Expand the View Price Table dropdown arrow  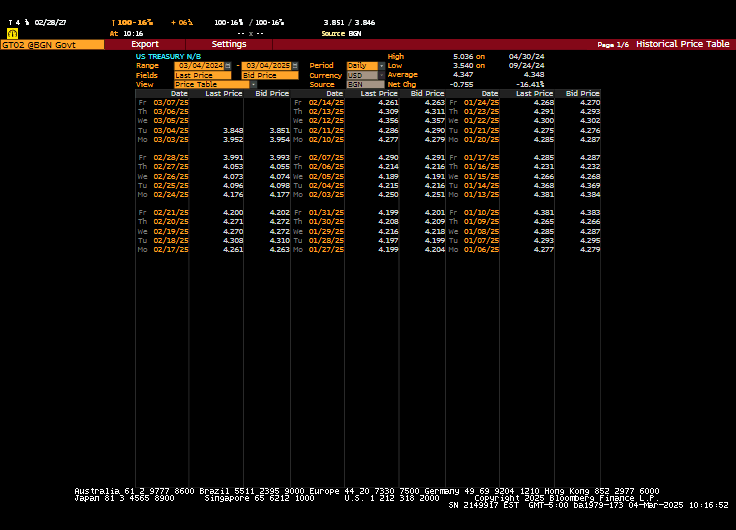coord(253,84)
